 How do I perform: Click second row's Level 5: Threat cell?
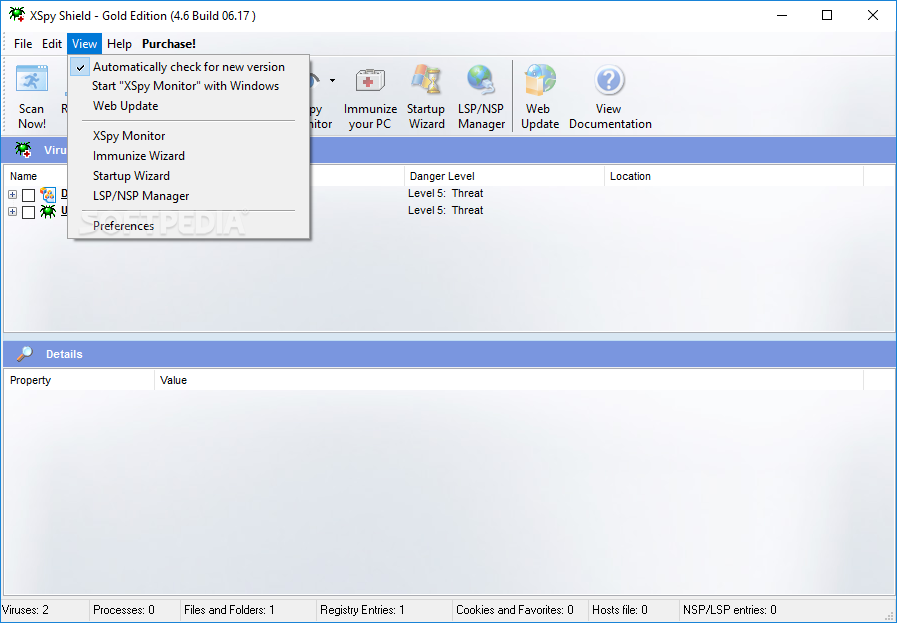tap(446, 211)
